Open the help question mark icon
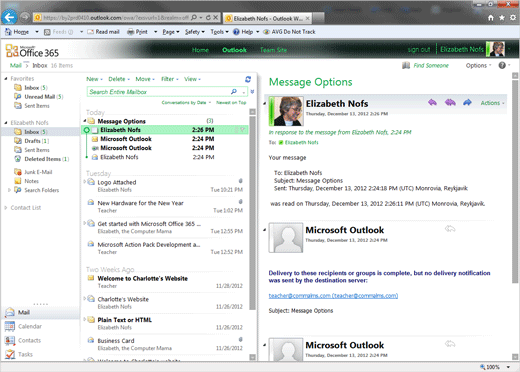 coord(502,65)
